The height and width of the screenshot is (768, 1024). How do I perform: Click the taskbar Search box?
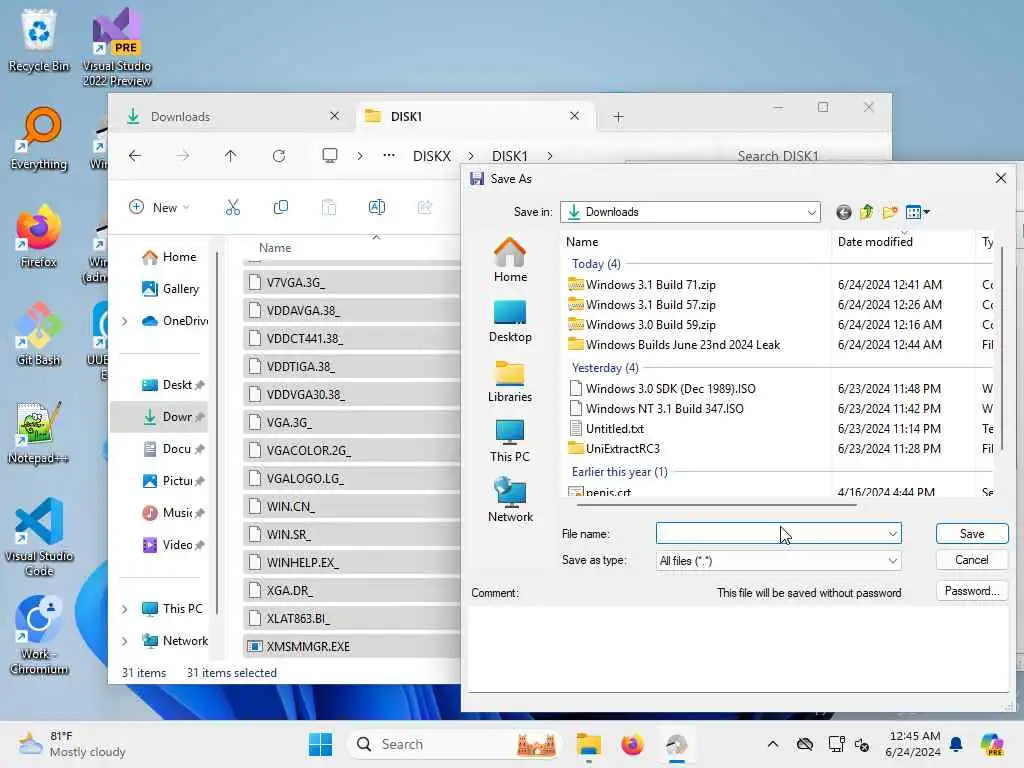tap(455, 744)
